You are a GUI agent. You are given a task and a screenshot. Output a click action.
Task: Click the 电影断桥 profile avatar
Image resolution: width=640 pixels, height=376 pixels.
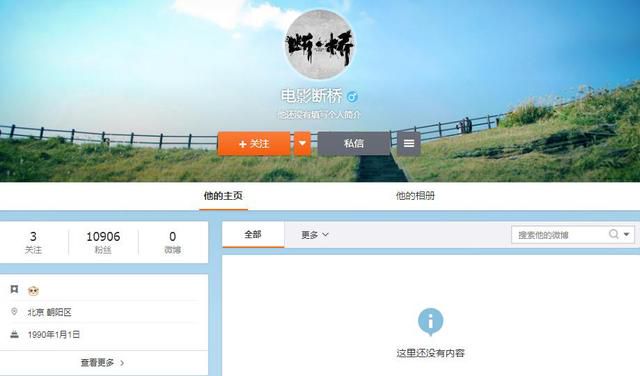point(320,44)
